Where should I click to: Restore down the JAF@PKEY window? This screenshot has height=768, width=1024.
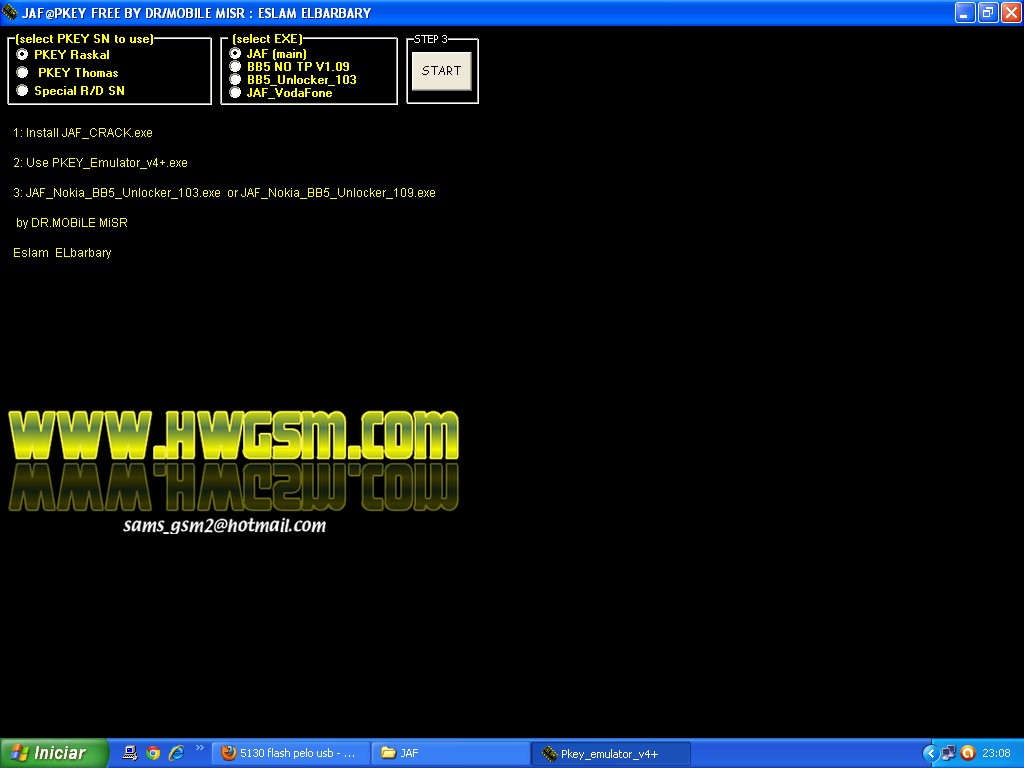[988, 12]
